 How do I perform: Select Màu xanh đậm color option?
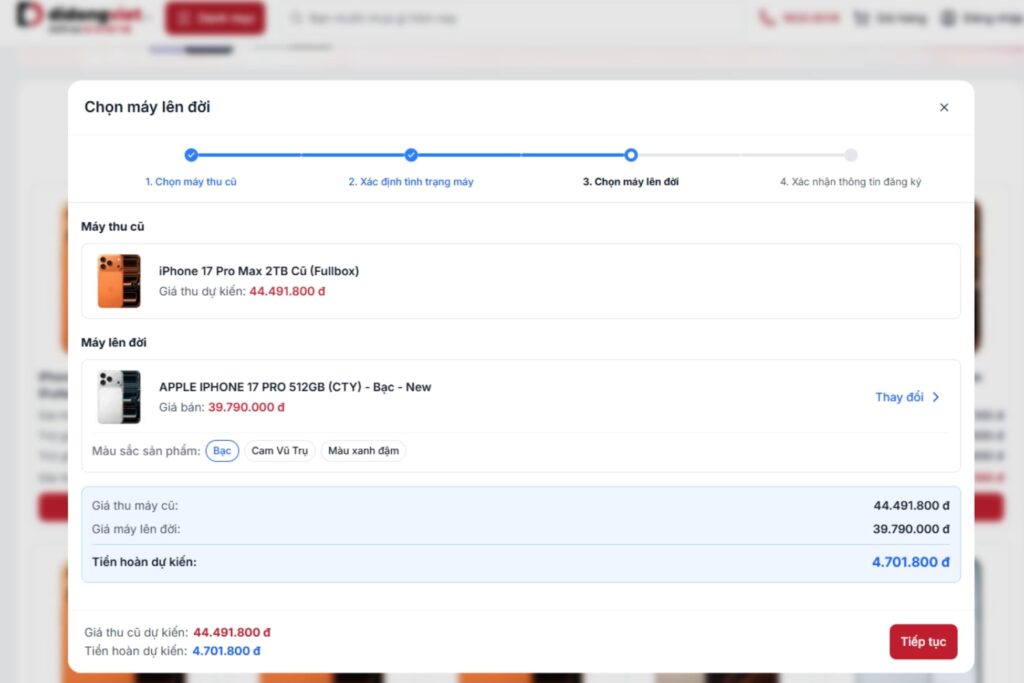[x=363, y=451]
